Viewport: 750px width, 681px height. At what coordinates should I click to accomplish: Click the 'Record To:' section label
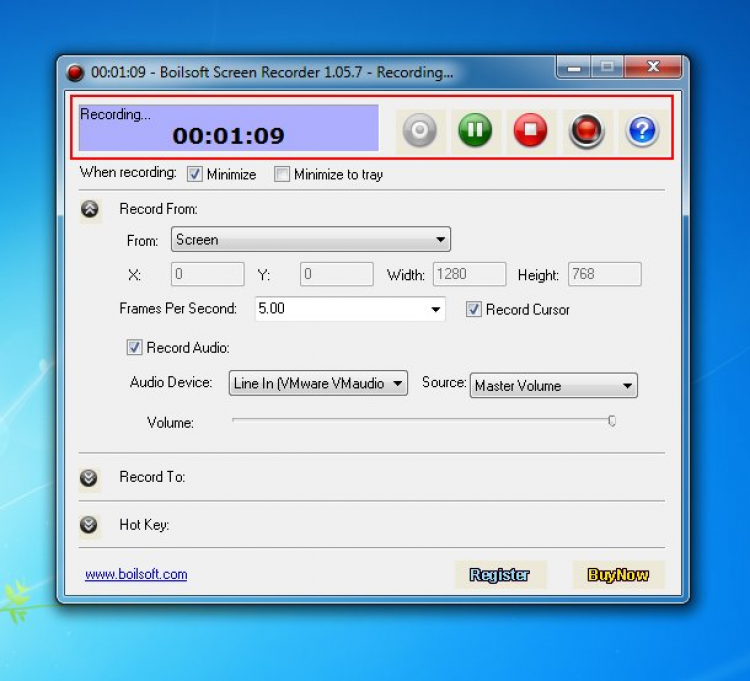[152, 477]
